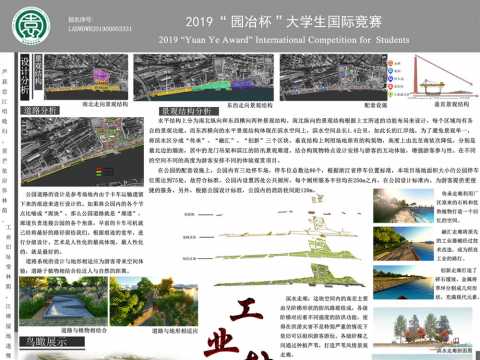Viewport: 480px width, 360px height.
Task: Click the caption under the crane structure diagram
Action: point(451,104)
